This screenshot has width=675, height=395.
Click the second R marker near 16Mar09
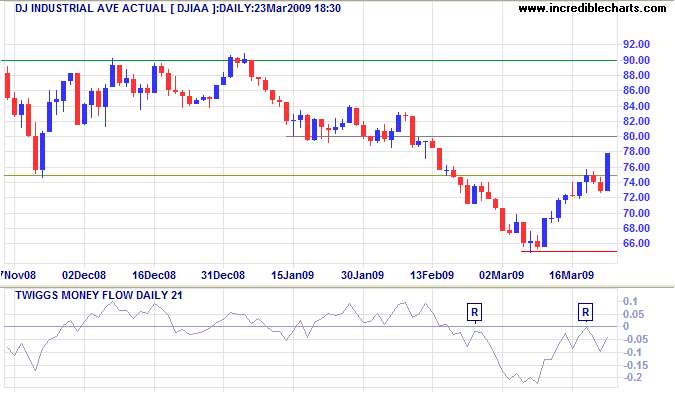click(x=585, y=312)
